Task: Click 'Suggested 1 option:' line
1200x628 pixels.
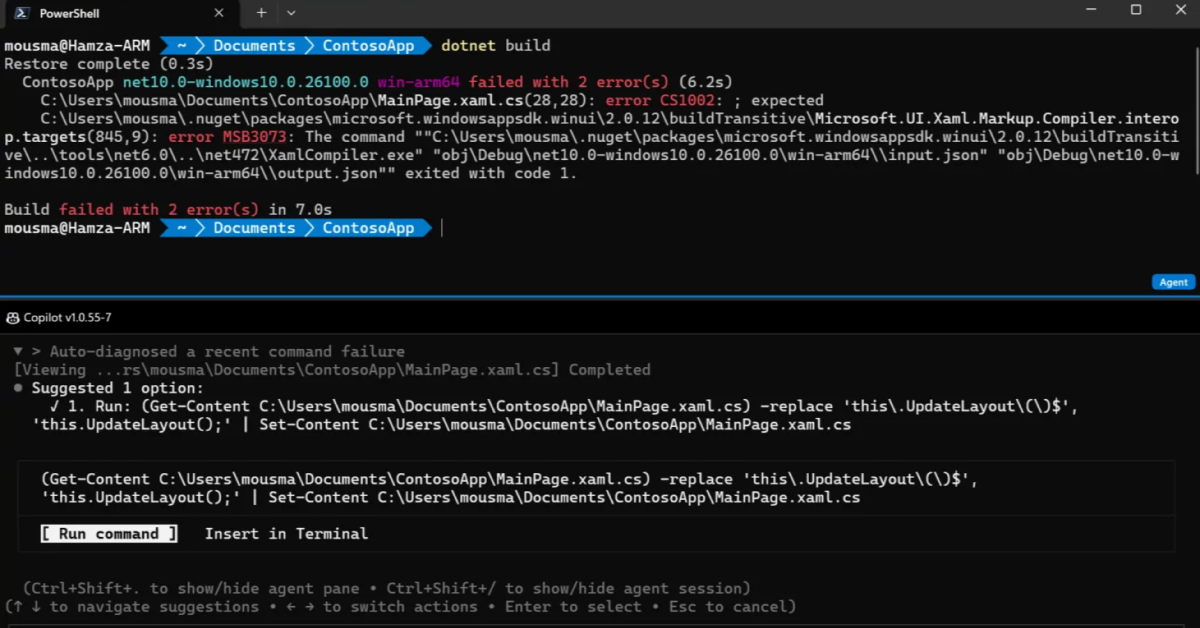Action: pos(118,388)
